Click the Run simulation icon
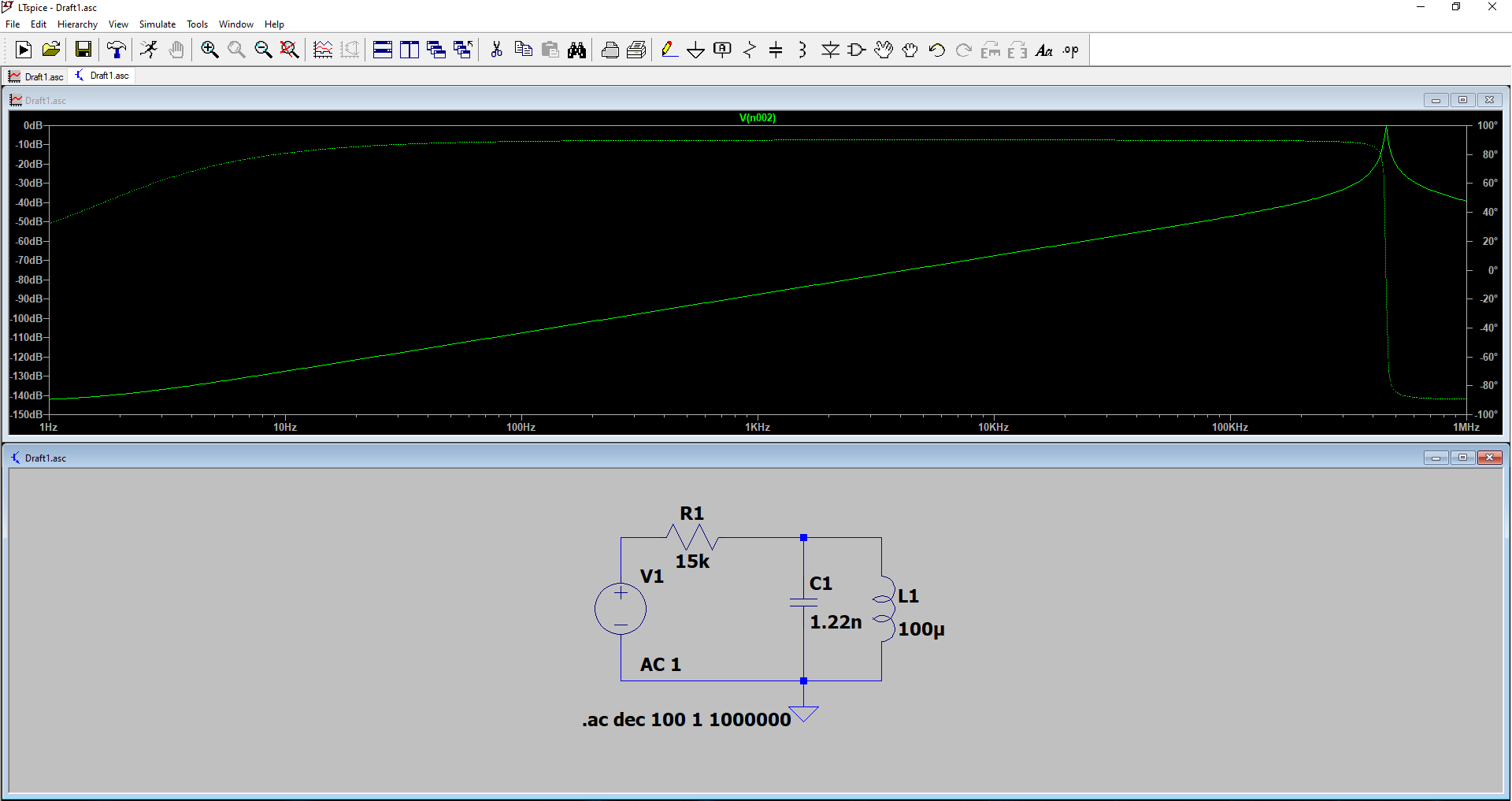1512x801 pixels. (x=24, y=50)
